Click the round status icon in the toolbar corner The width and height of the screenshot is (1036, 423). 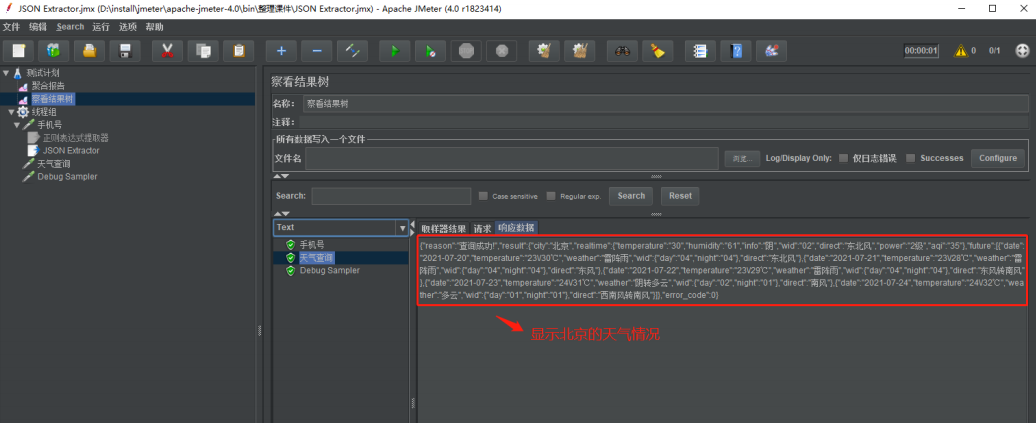1022,51
